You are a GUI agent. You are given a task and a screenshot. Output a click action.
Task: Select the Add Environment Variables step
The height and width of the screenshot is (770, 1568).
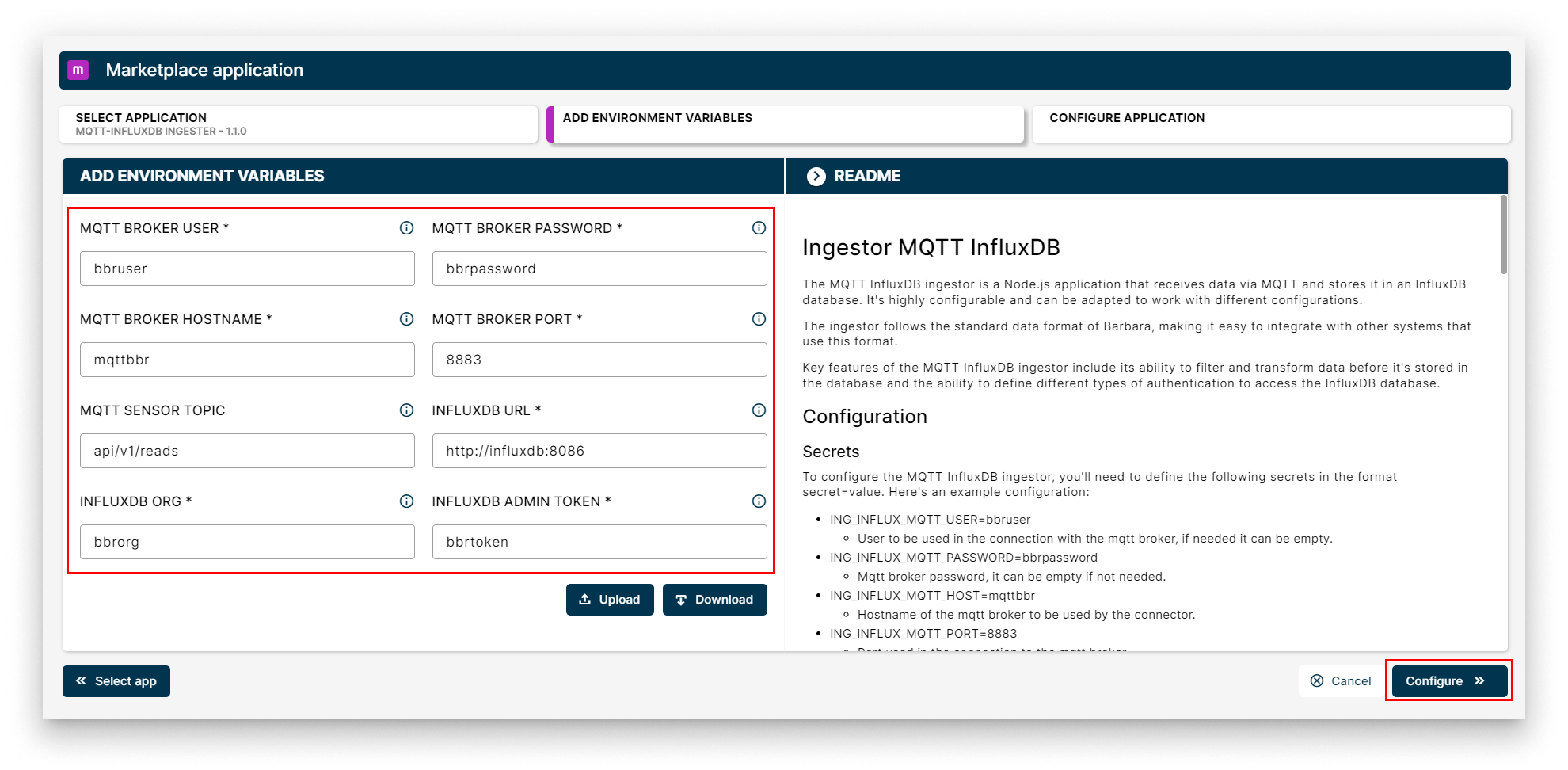(x=786, y=124)
